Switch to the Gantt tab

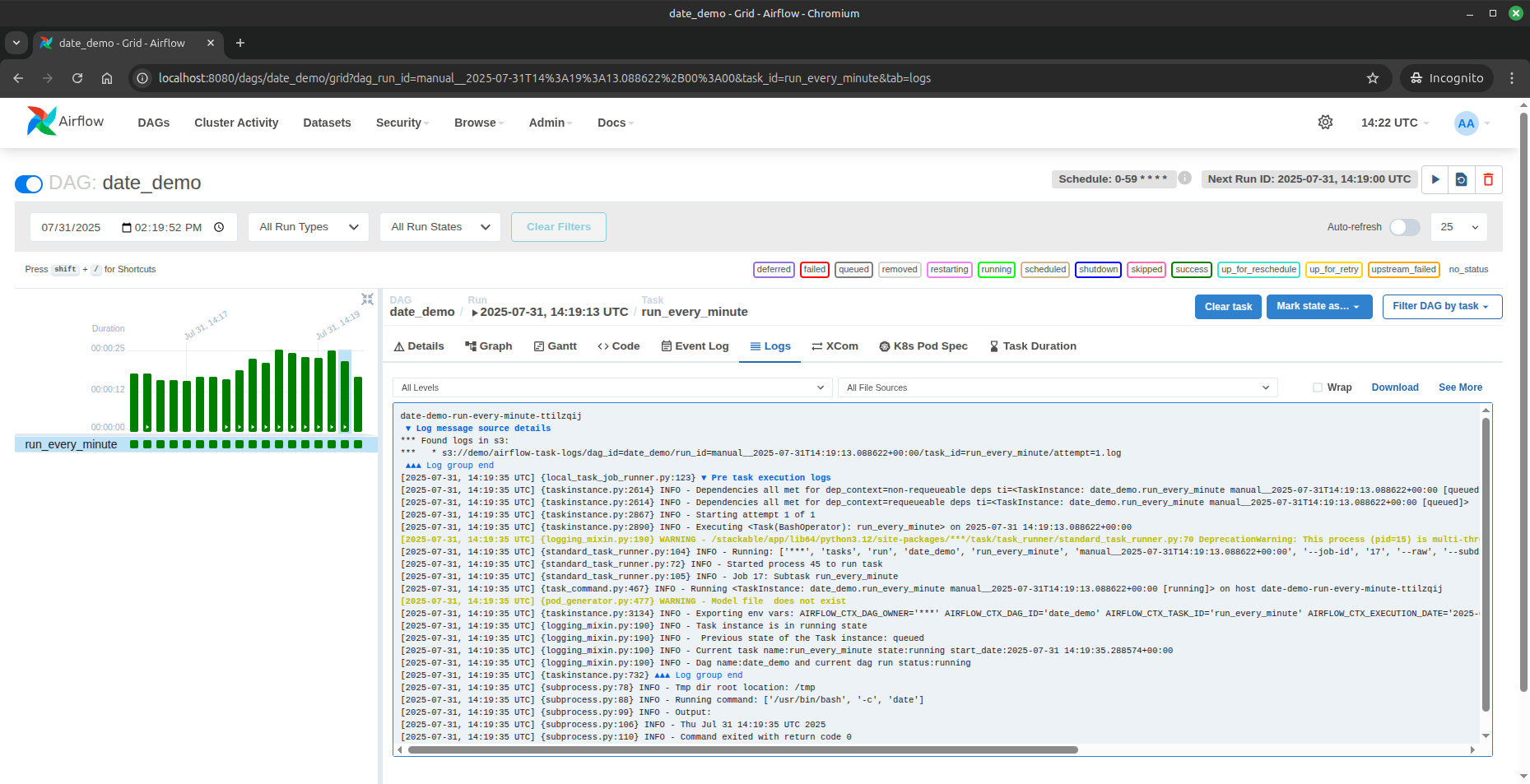pos(555,346)
